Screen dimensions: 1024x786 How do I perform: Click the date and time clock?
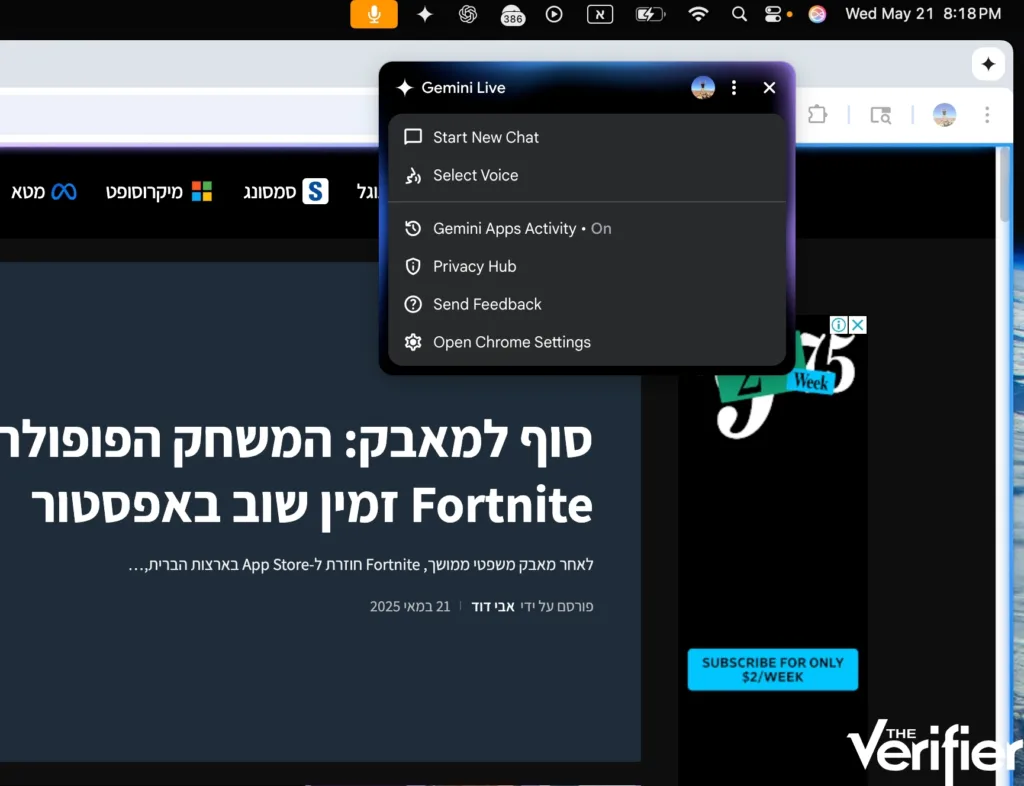pos(922,14)
